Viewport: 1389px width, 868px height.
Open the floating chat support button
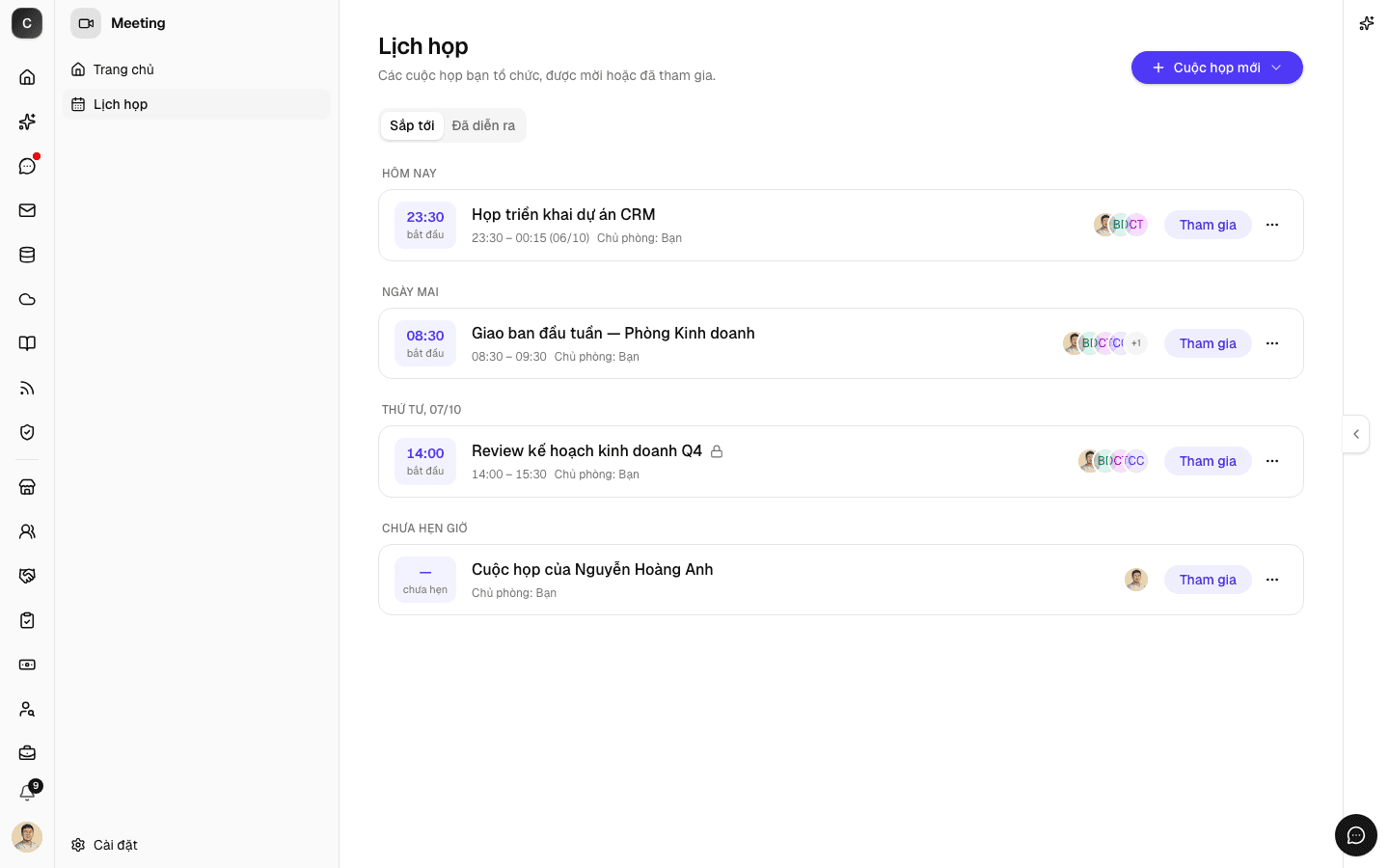pos(1356,835)
